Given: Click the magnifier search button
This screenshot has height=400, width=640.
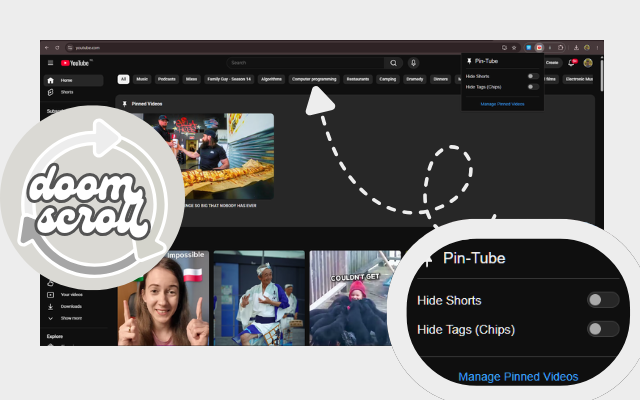Looking at the screenshot, I should (x=393, y=63).
